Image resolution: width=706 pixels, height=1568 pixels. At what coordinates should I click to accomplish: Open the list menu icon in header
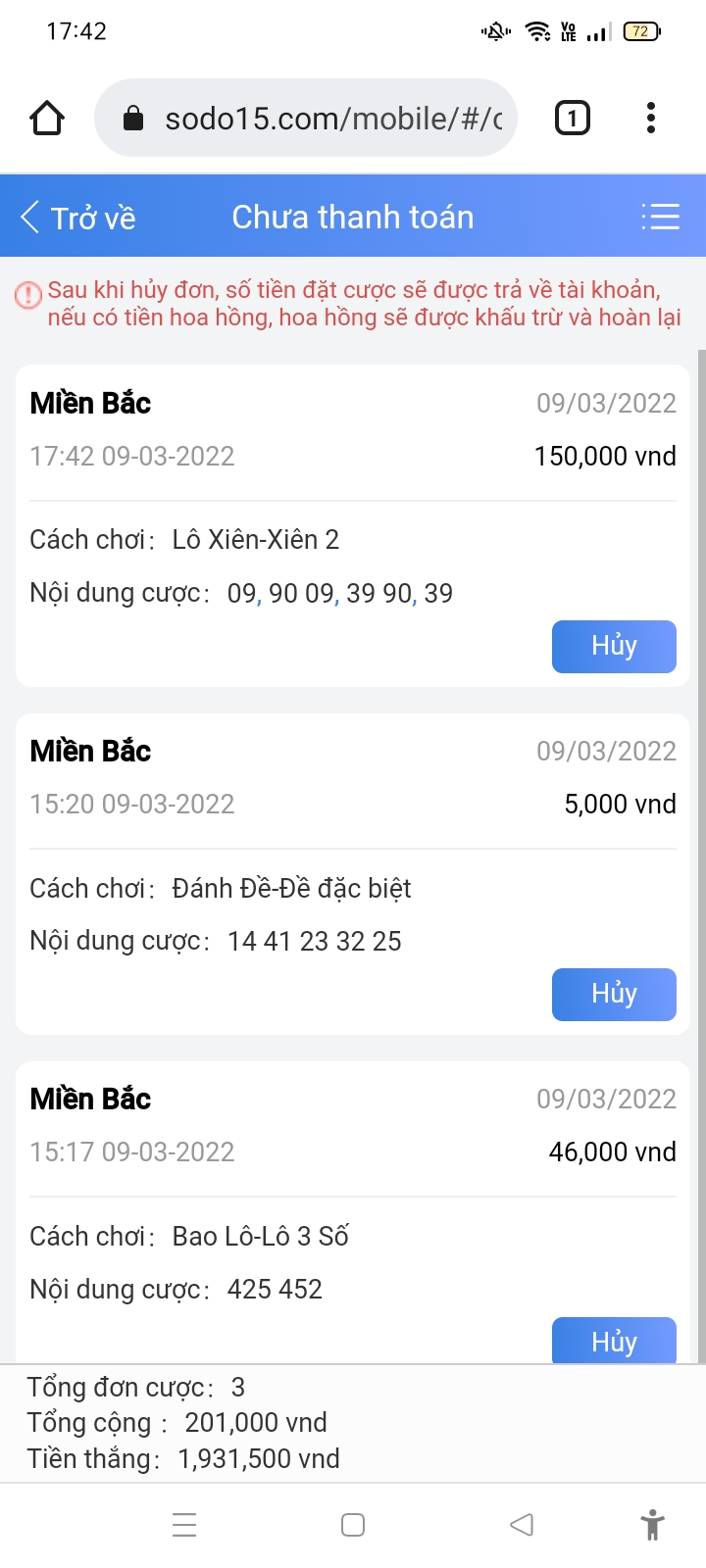[660, 217]
